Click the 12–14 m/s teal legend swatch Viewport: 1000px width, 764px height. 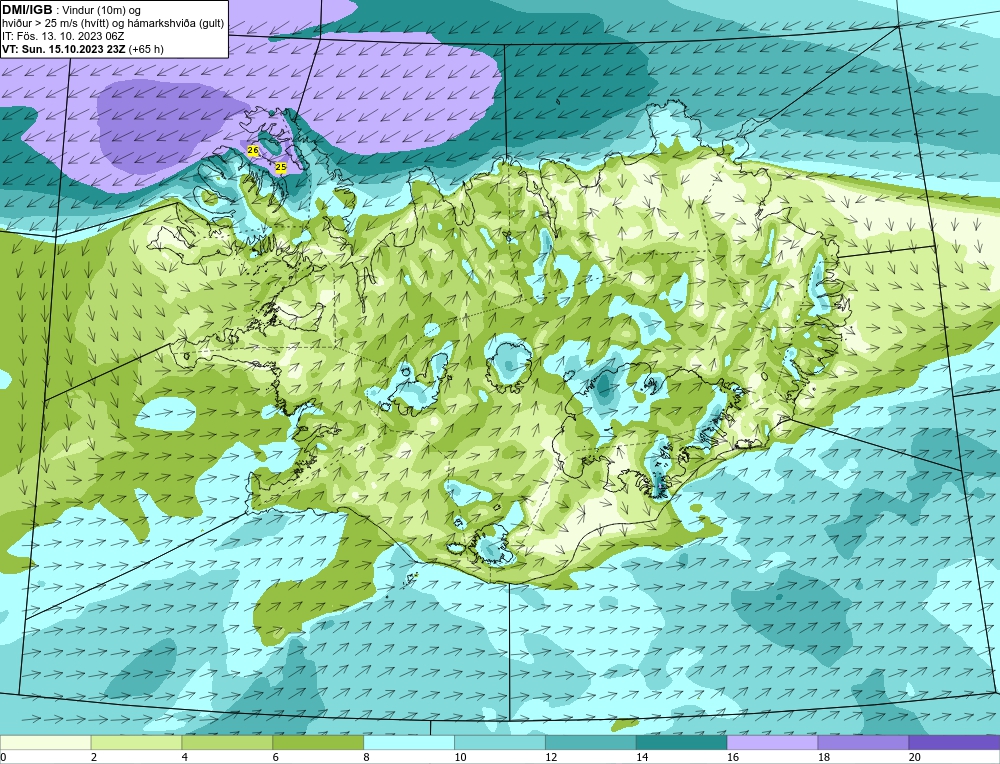(x=591, y=742)
